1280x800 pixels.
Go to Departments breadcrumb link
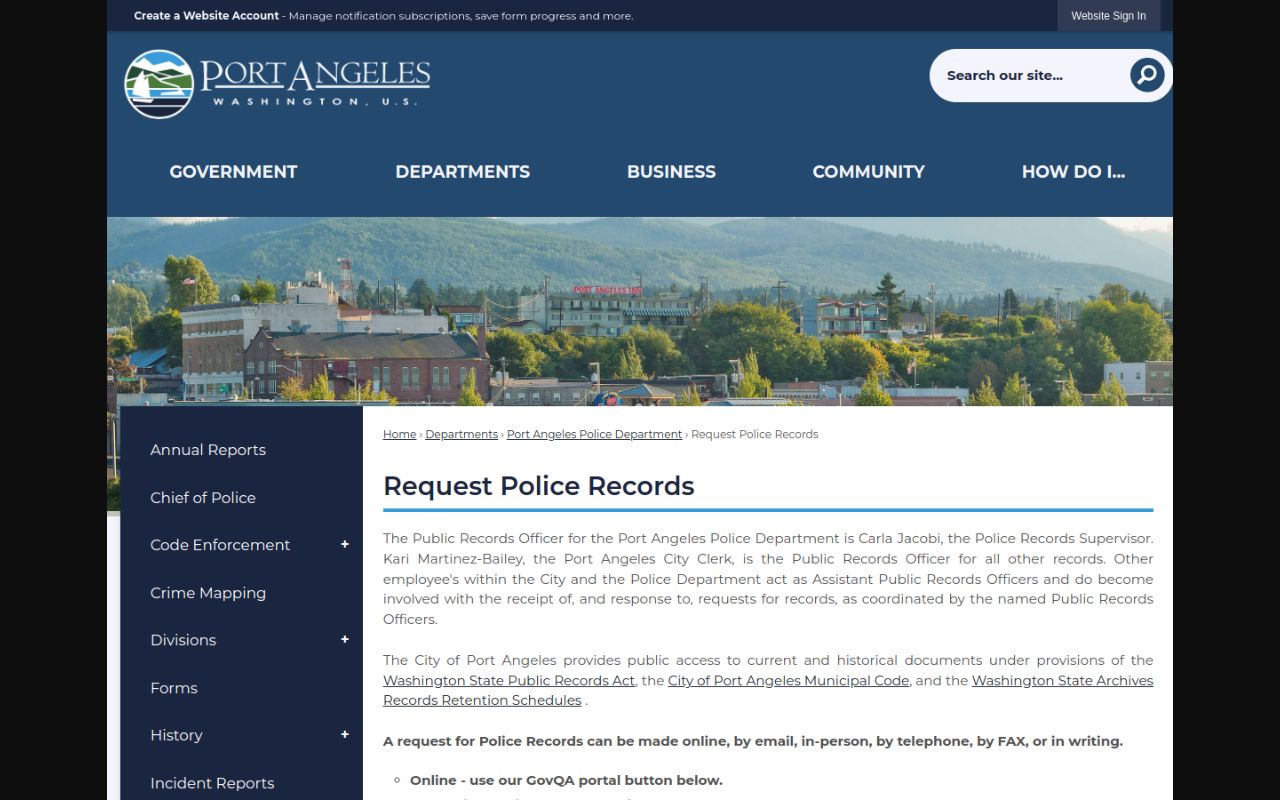461,434
